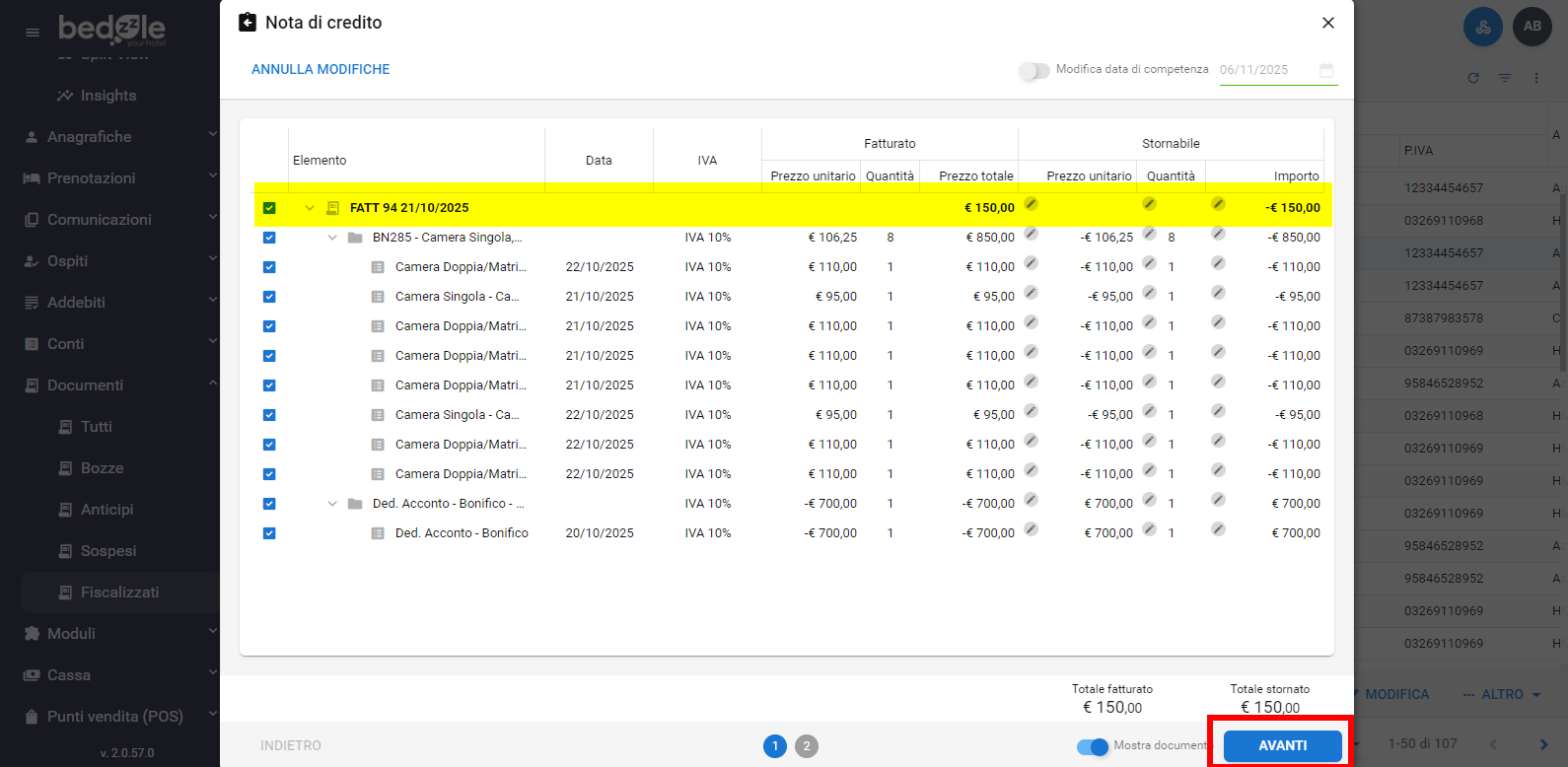
Task: Collapse the BN285 Camera Singola group
Action: pyautogui.click(x=332, y=238)
